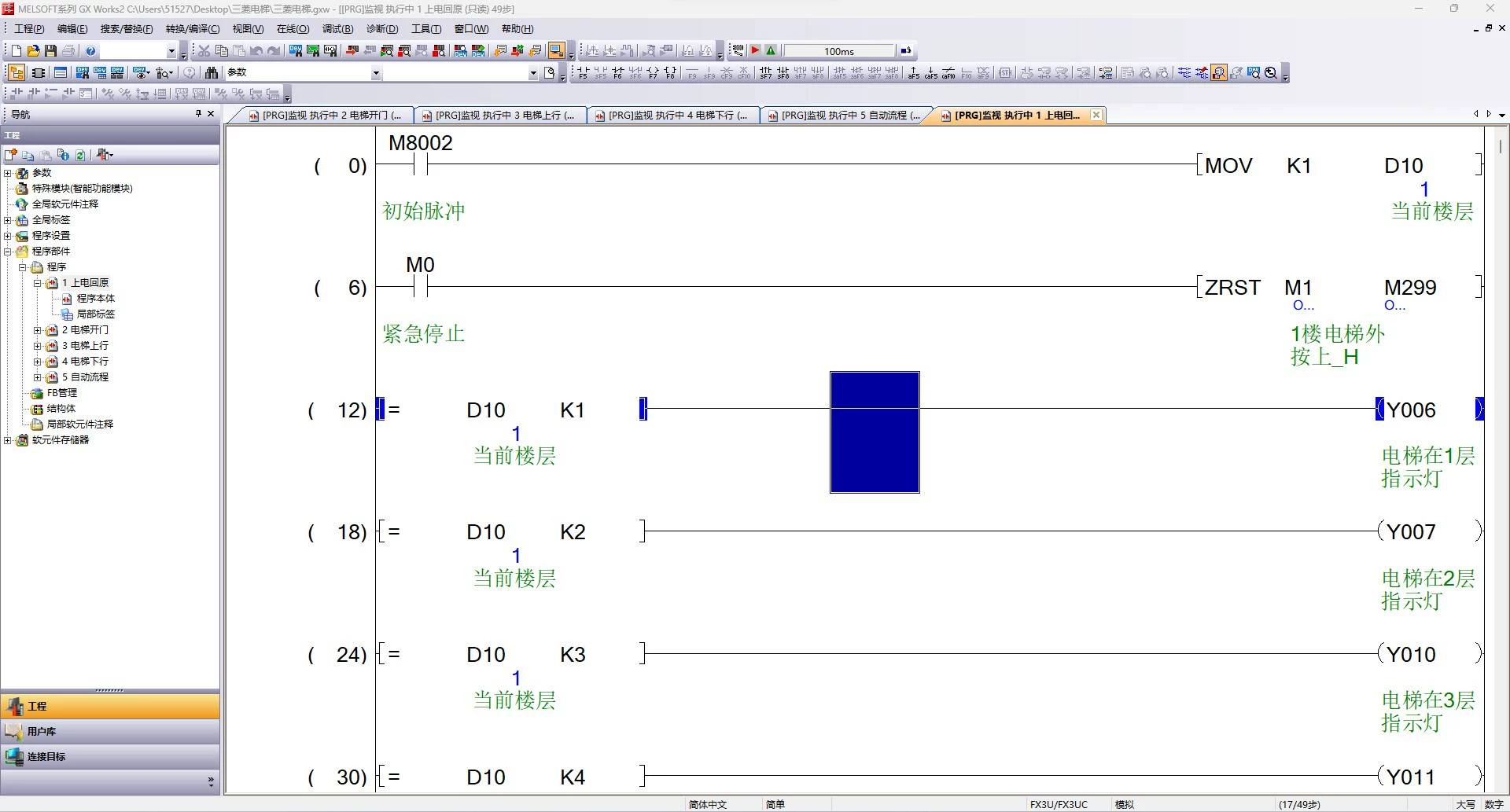This screenshot has width=1510, height=812.
Task: Click the Save project icon
Action: (x=50, y=51)
